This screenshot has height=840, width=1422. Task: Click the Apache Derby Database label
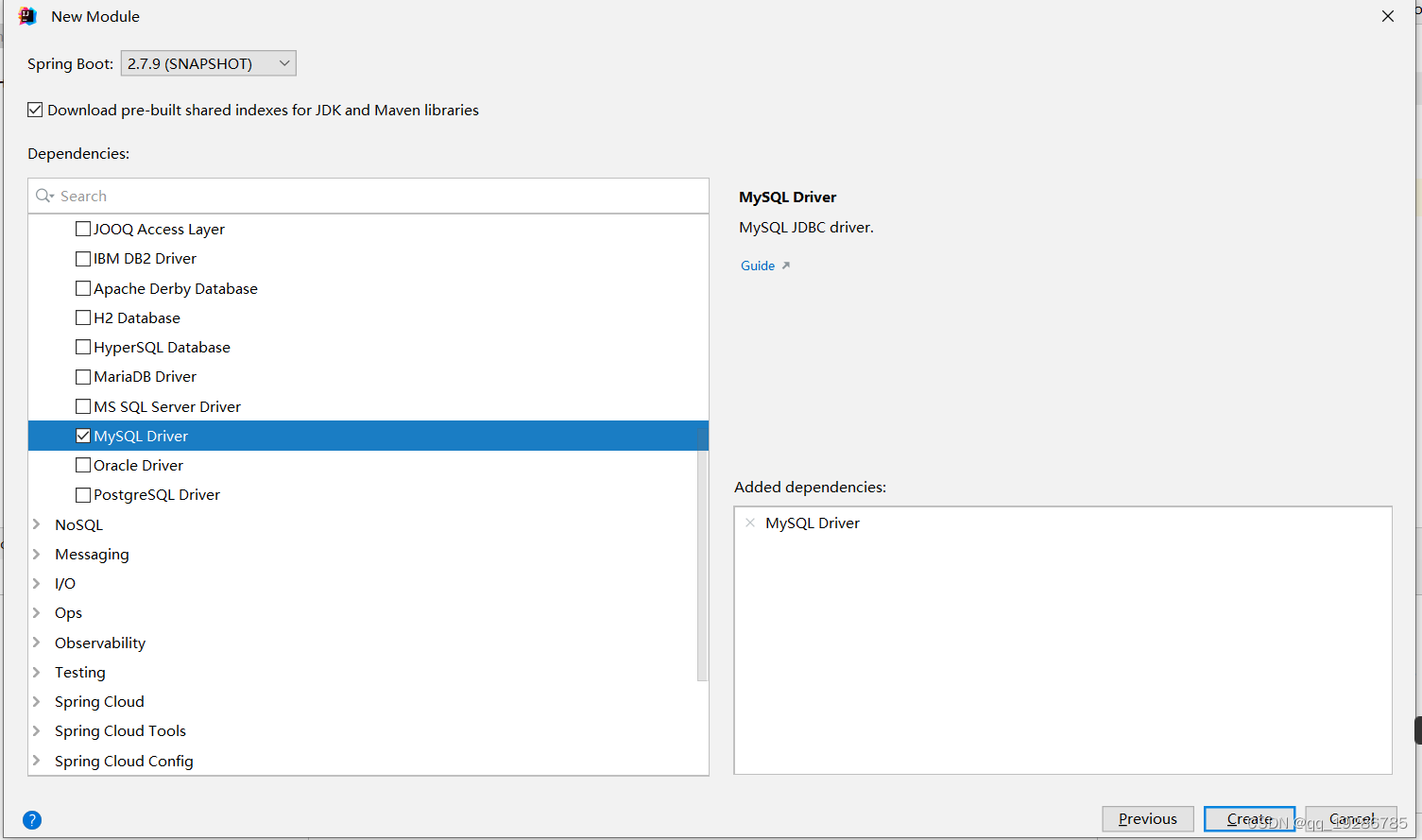(176, 288)
